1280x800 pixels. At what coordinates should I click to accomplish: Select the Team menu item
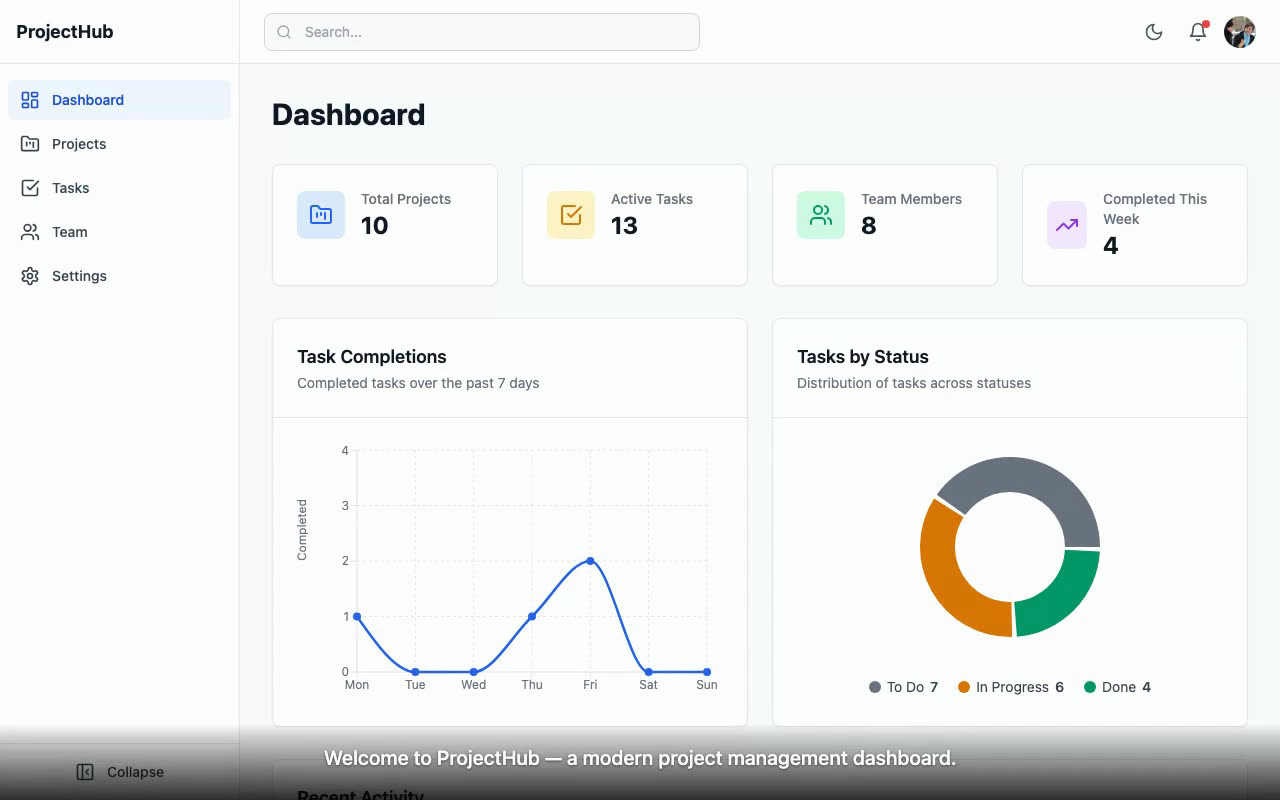click(x=119, y=232)
